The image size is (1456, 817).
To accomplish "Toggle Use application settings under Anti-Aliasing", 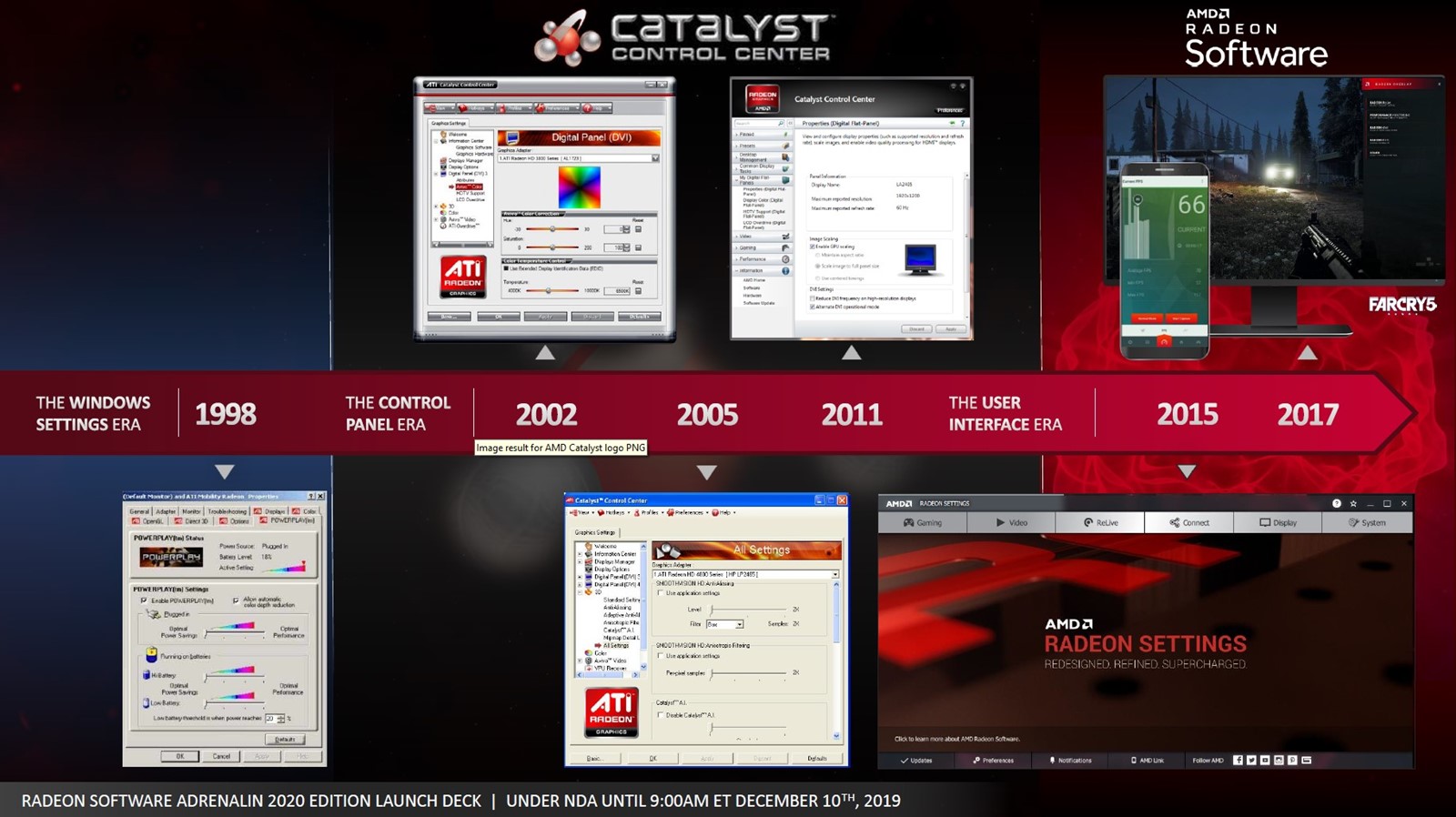I will point(661,593).
